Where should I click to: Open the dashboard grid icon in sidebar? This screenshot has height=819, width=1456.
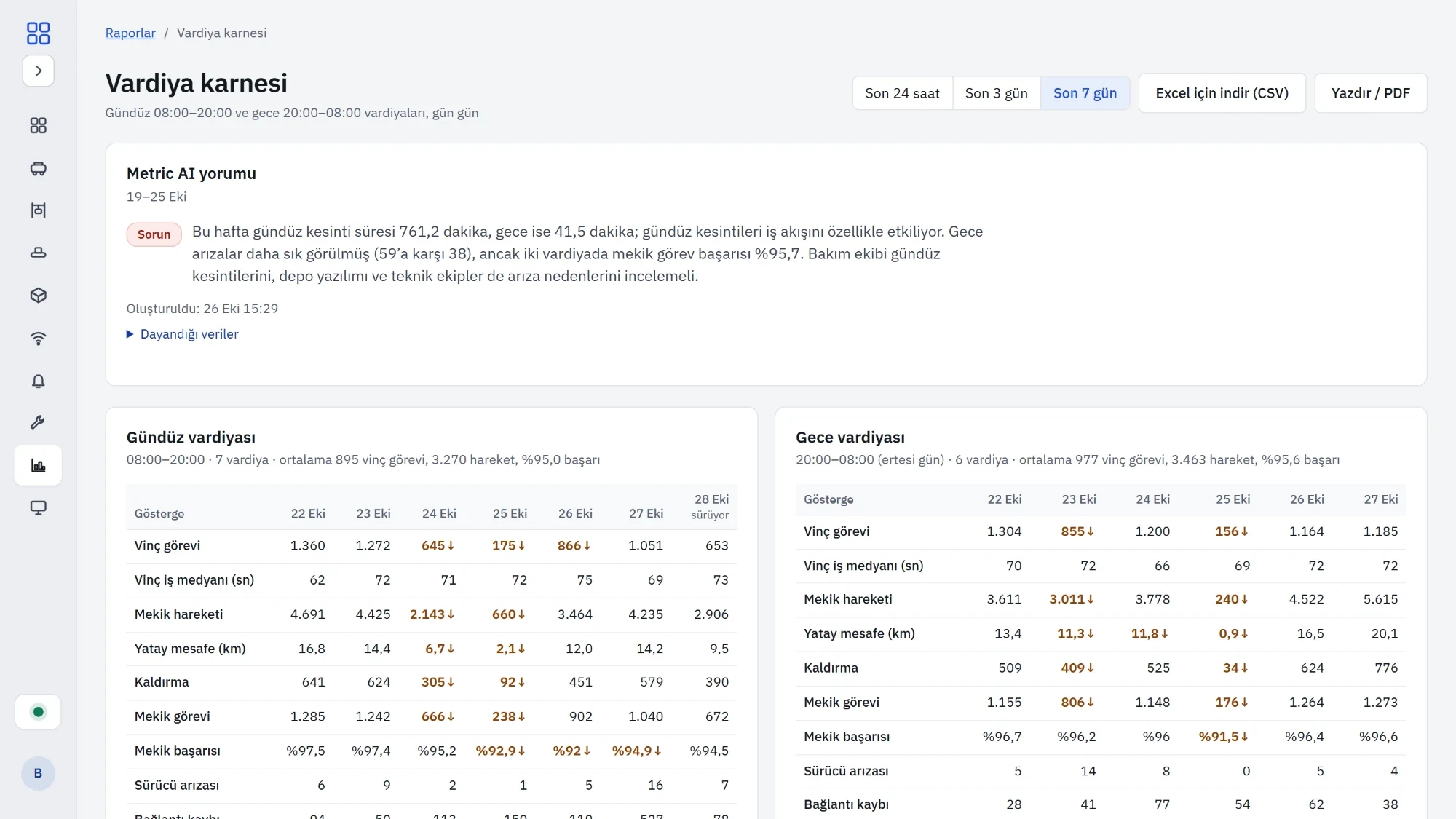pos(39,126)
